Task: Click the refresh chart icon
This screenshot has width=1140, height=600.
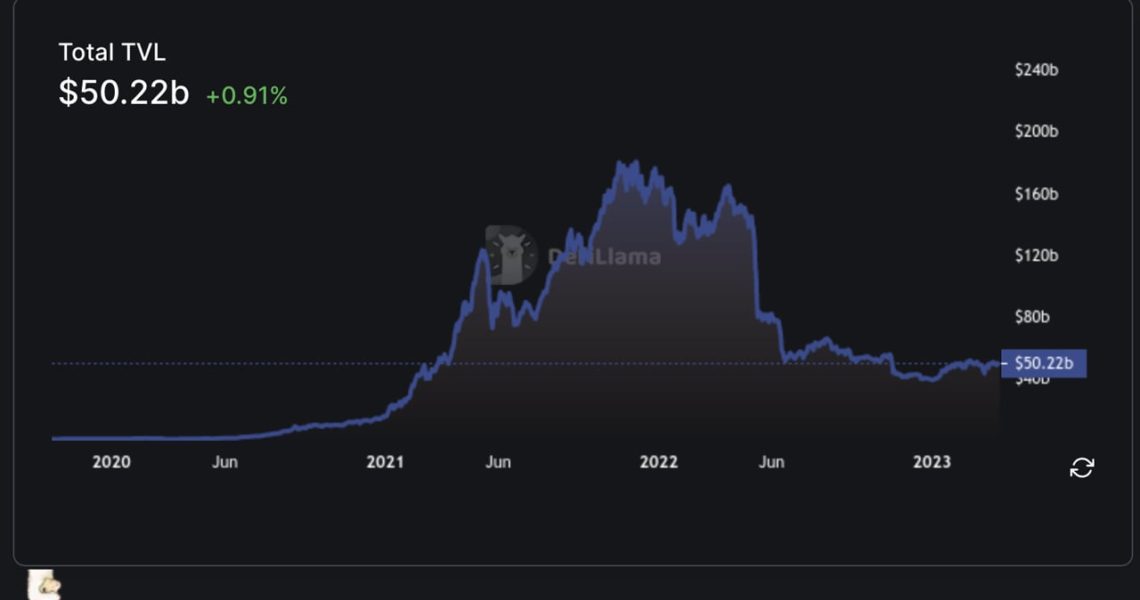Action: pos(1082,467)
